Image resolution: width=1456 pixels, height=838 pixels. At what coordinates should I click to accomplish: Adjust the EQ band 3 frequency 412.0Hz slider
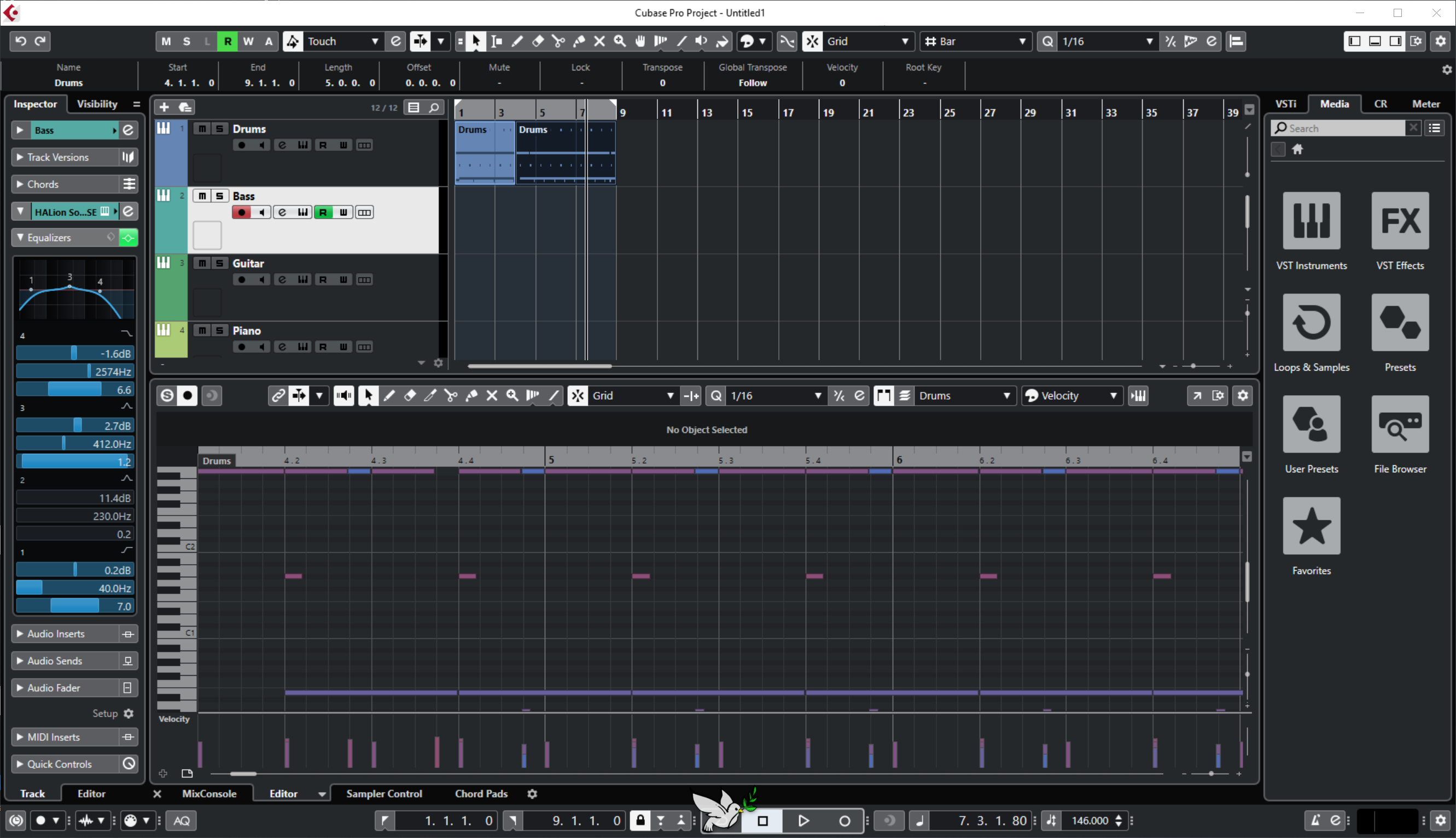pyautogui.click(x=75, y=444)
